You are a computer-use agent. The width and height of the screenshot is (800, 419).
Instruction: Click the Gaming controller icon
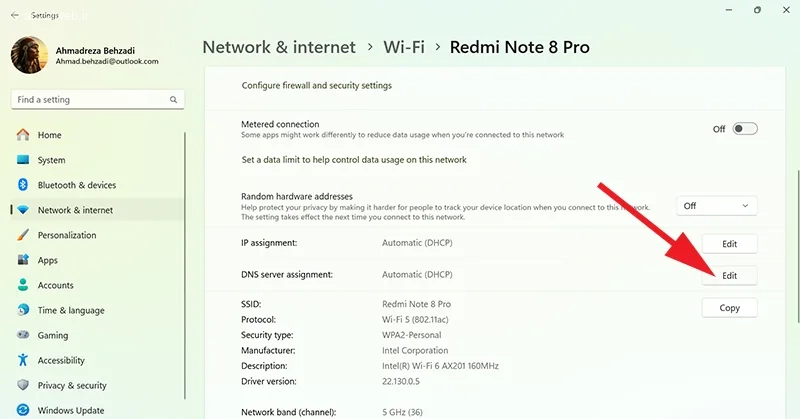[23, 335]
